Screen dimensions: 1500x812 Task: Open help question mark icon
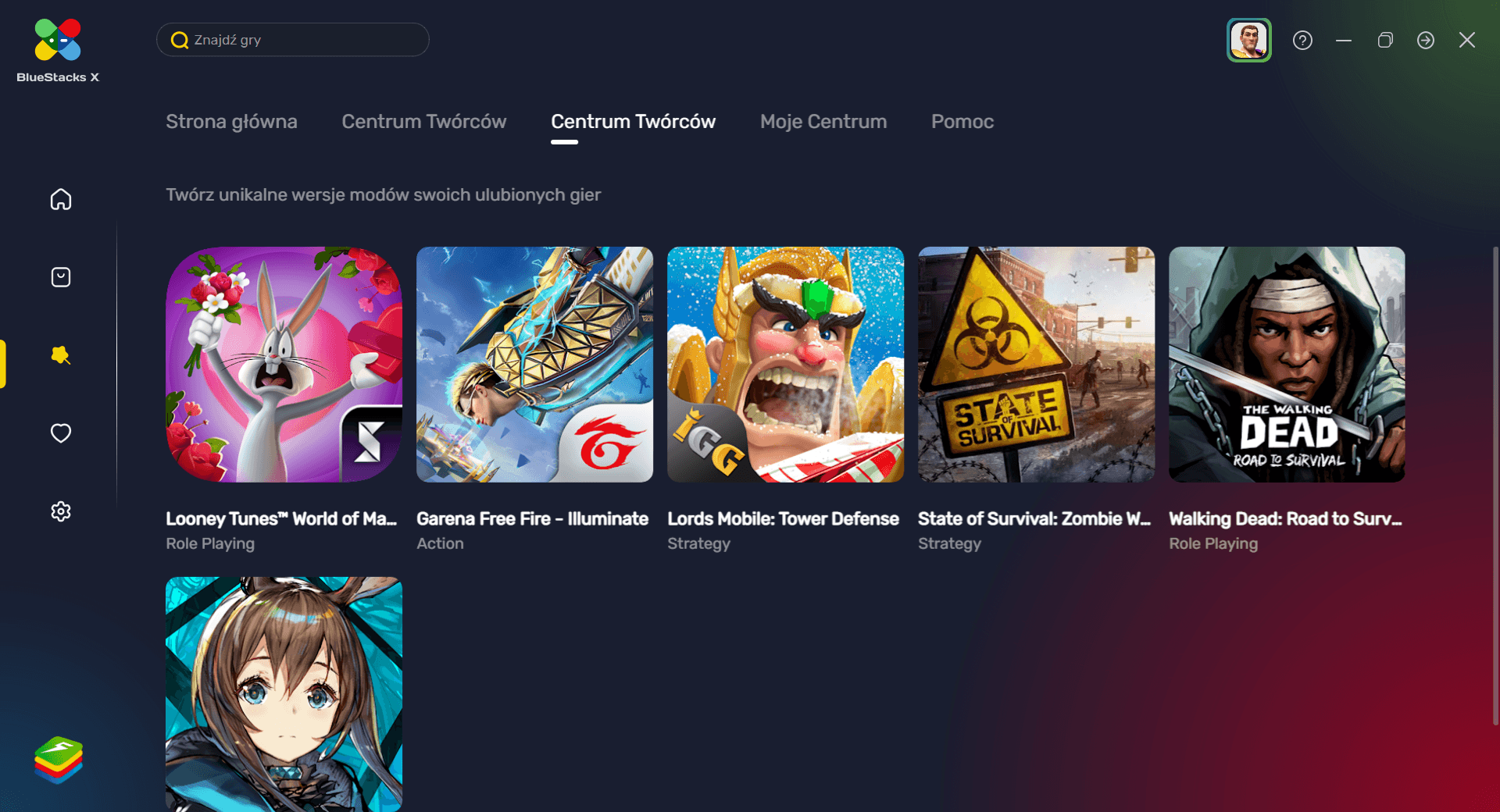pos(1302,40)
